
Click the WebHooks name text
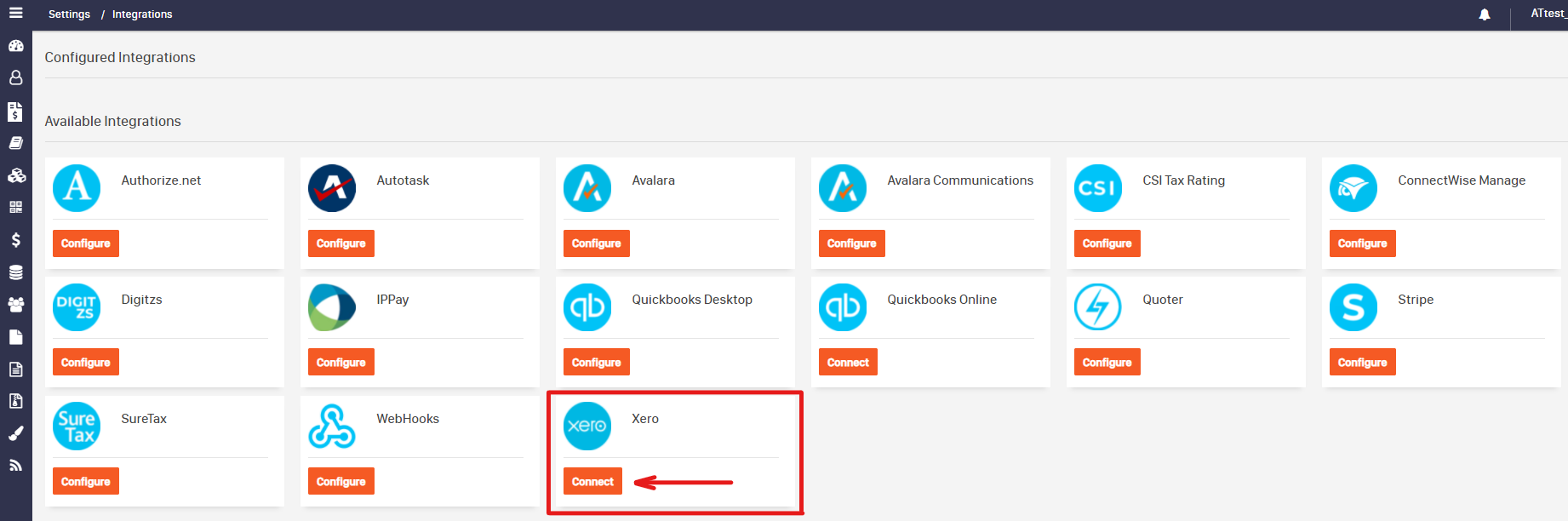pos(408,419)
